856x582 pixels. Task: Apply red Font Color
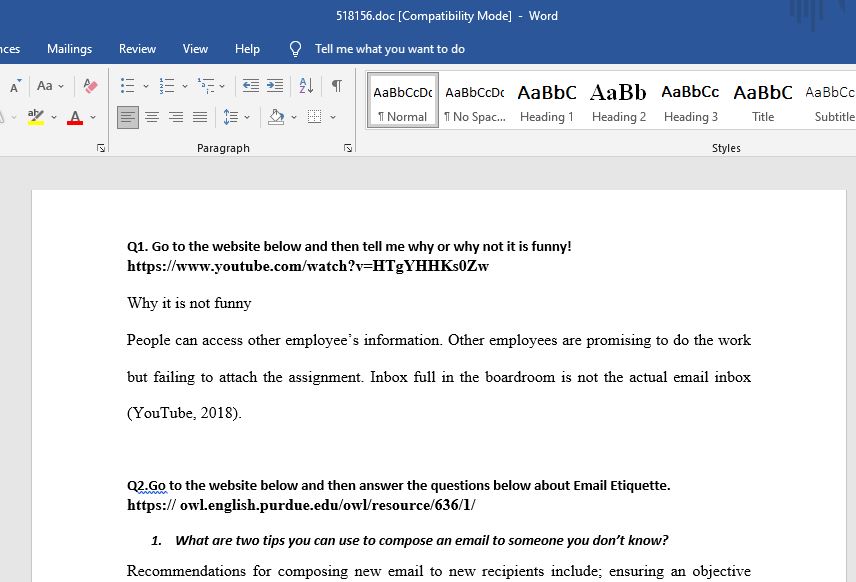coord(75,117)
